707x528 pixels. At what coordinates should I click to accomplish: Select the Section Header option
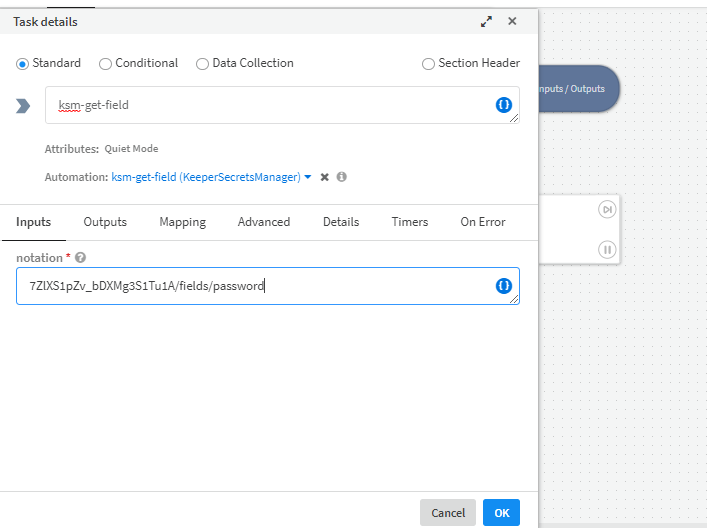(429, 63)
